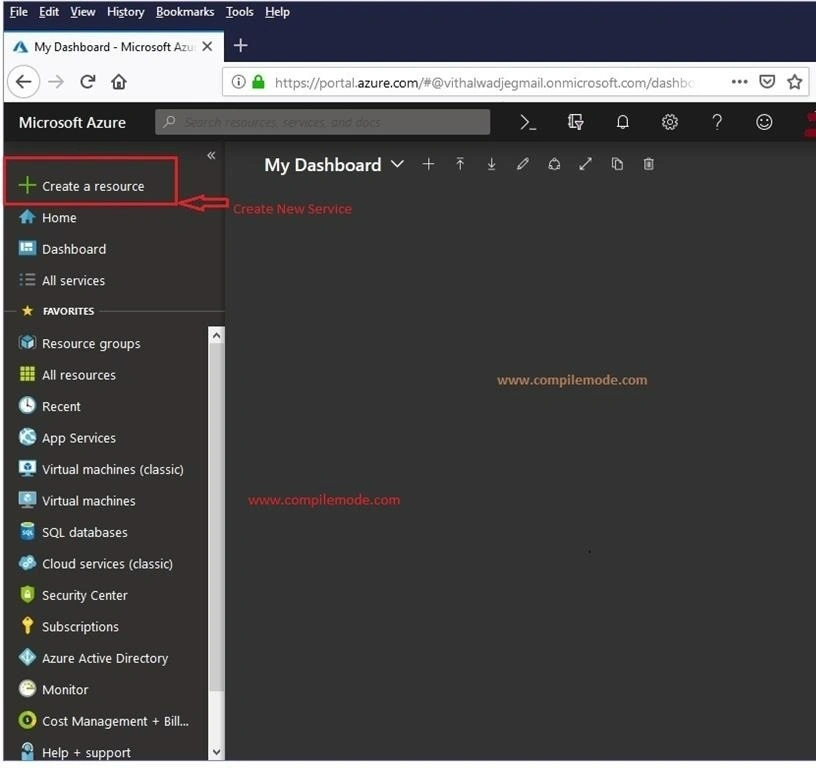Open Recent items
Image resolution: width=816 pixels, height=768 pixels.
[49, 406]
